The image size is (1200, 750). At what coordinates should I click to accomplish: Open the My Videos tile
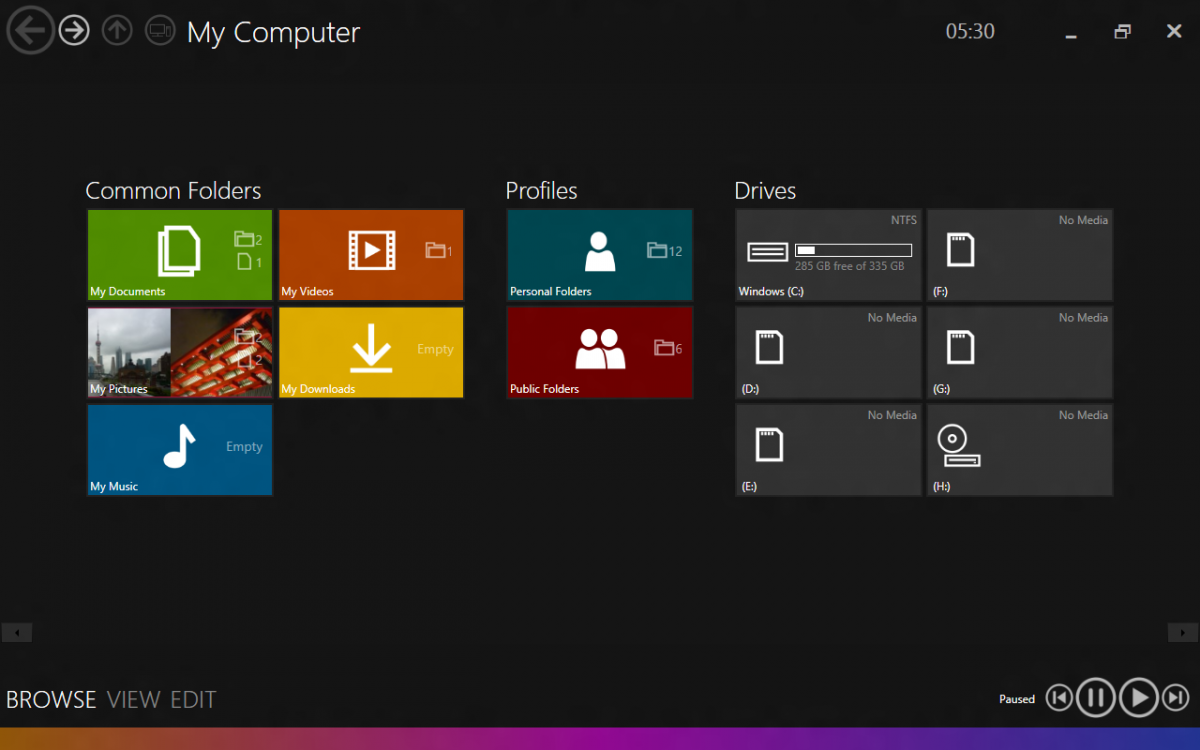(371, 255)
